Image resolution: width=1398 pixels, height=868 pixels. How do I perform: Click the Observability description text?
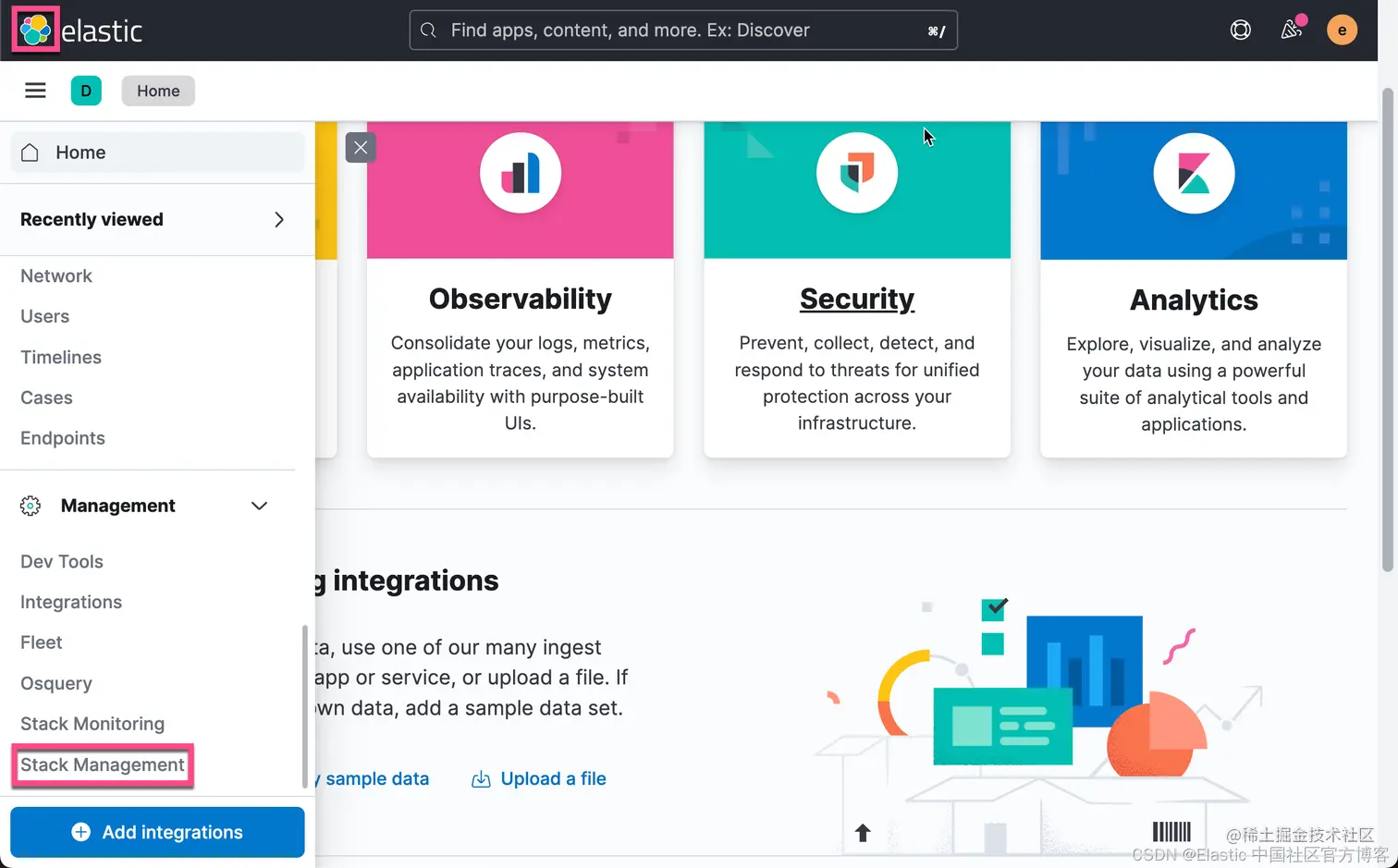point(521,383)
